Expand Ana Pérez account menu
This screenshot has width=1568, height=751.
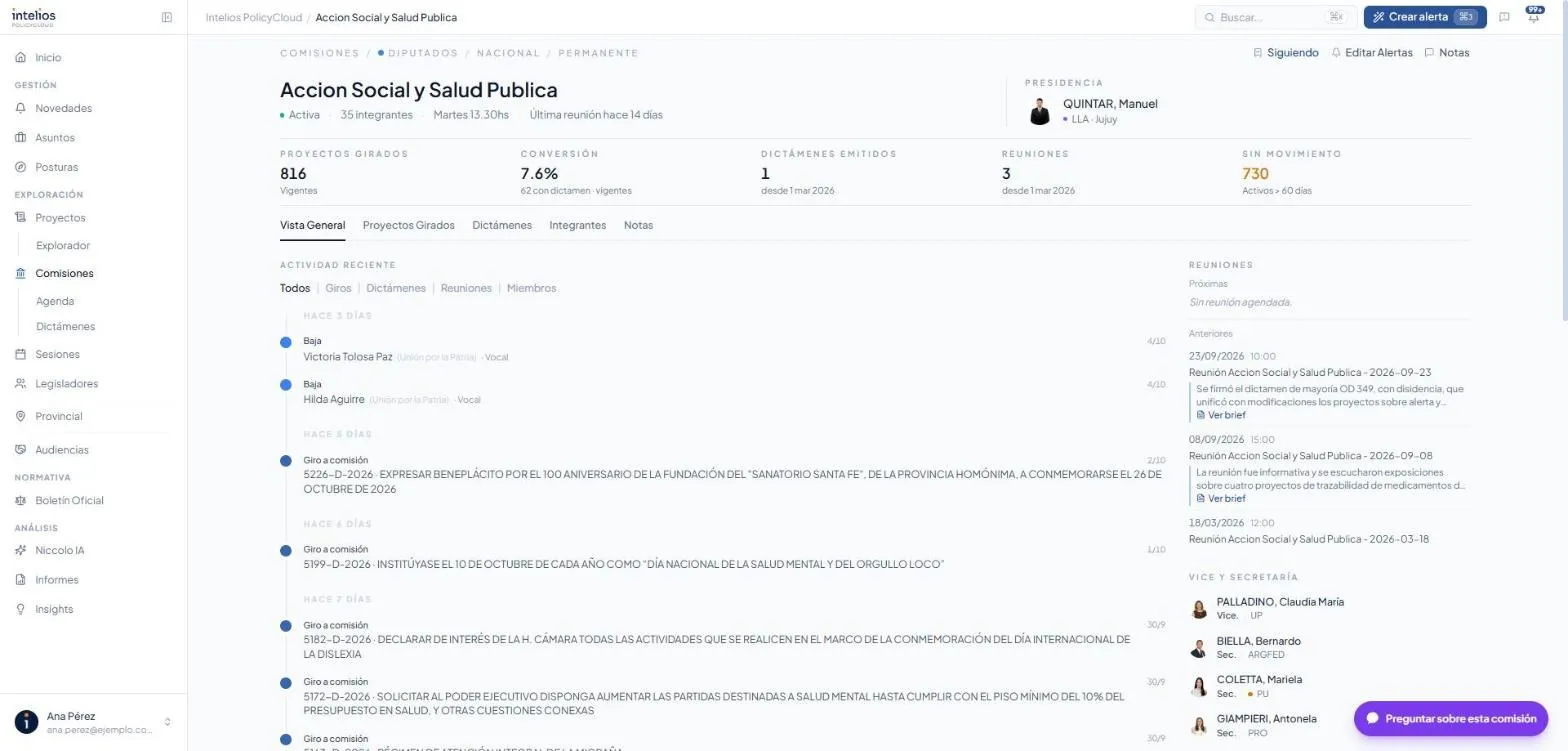coord(93,722)
